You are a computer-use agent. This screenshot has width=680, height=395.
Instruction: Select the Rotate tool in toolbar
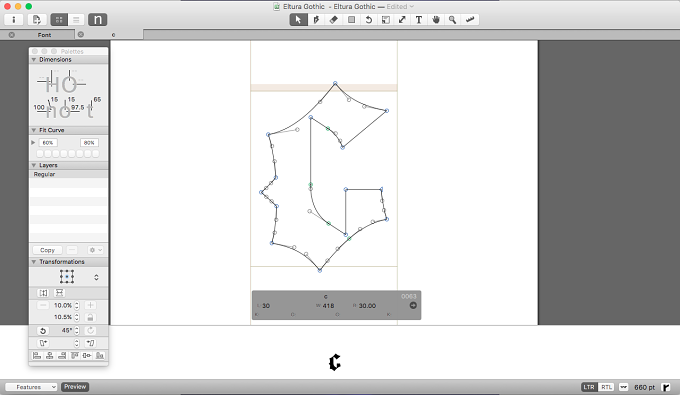pyautogui.click(x=368, y=20)
